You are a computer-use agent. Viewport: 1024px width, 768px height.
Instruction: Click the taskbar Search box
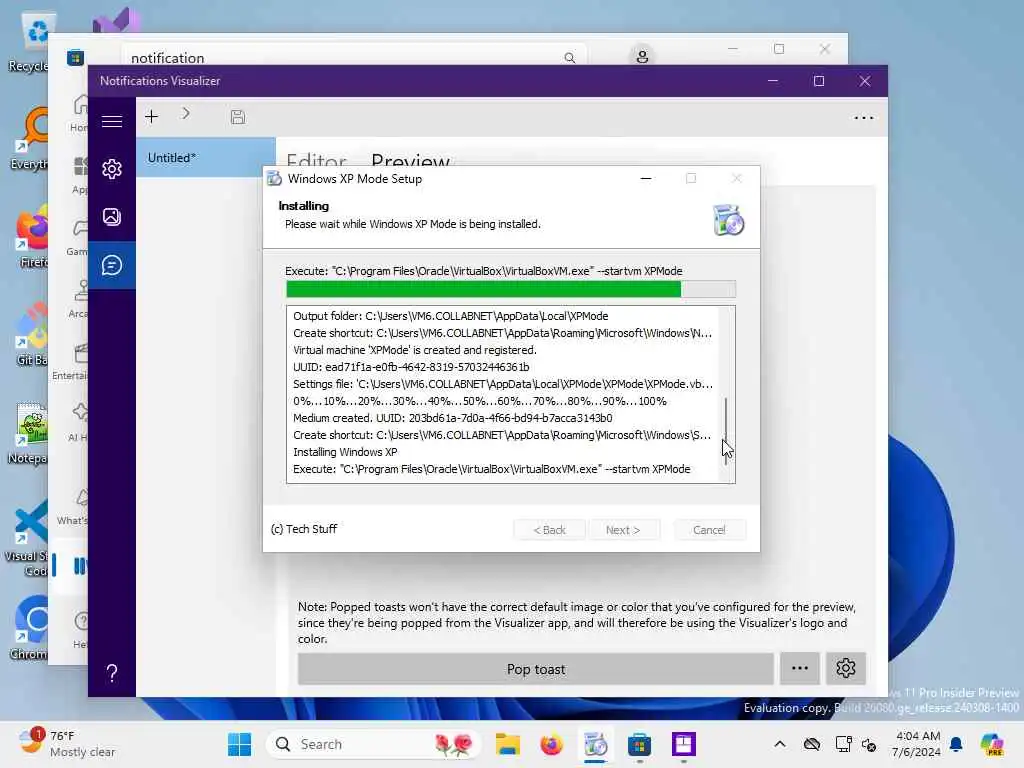(x=373, y=744)
